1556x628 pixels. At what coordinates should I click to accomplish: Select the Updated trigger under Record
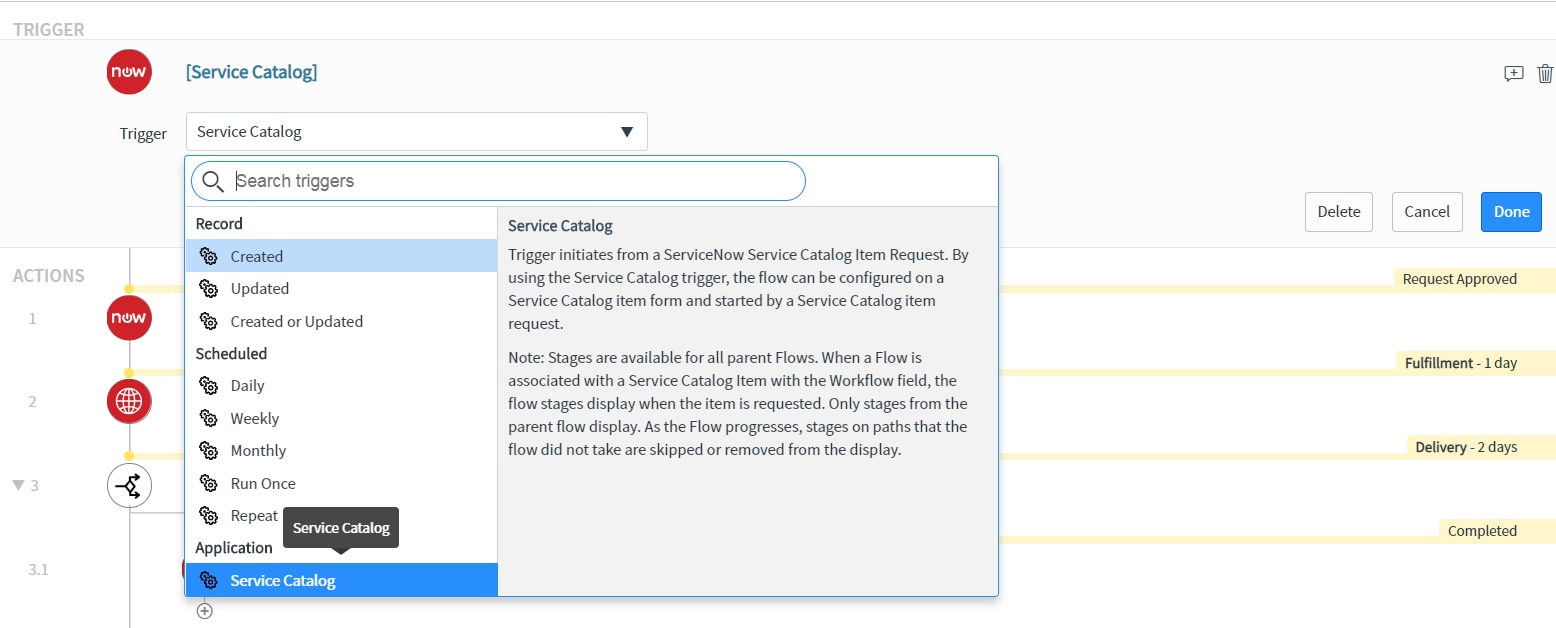(x=258, y=288)
